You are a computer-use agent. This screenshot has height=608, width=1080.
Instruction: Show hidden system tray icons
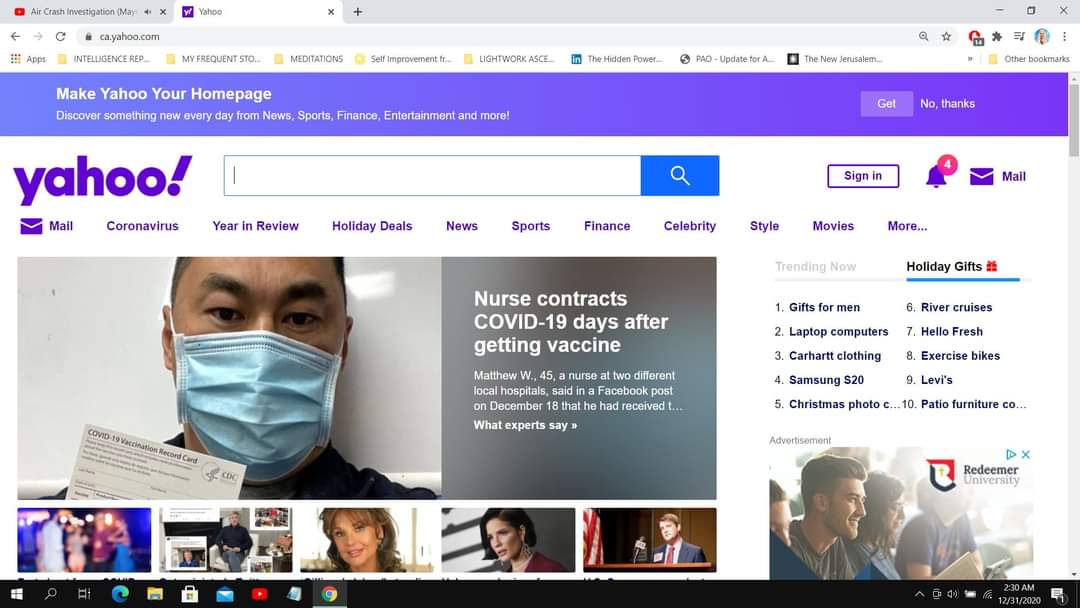click(920, 594)
